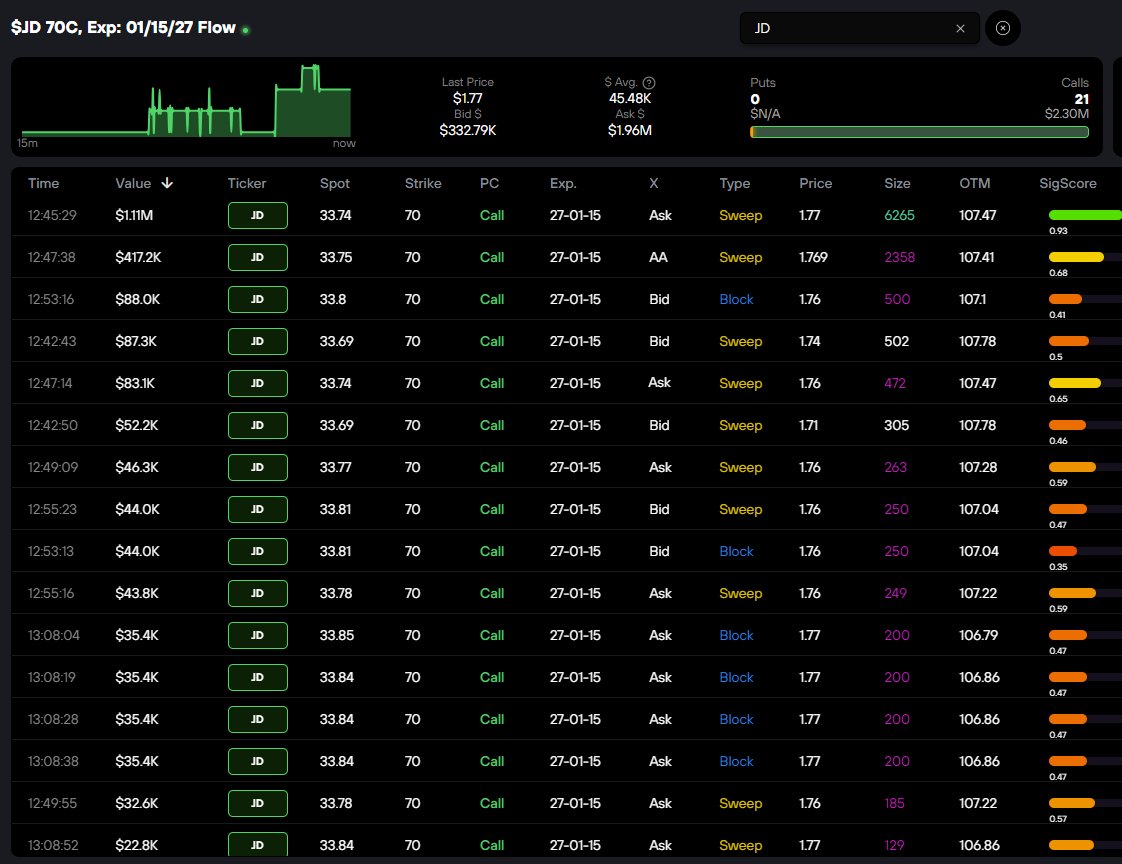Sort the table by the Size column

click(x=897, y=184)
